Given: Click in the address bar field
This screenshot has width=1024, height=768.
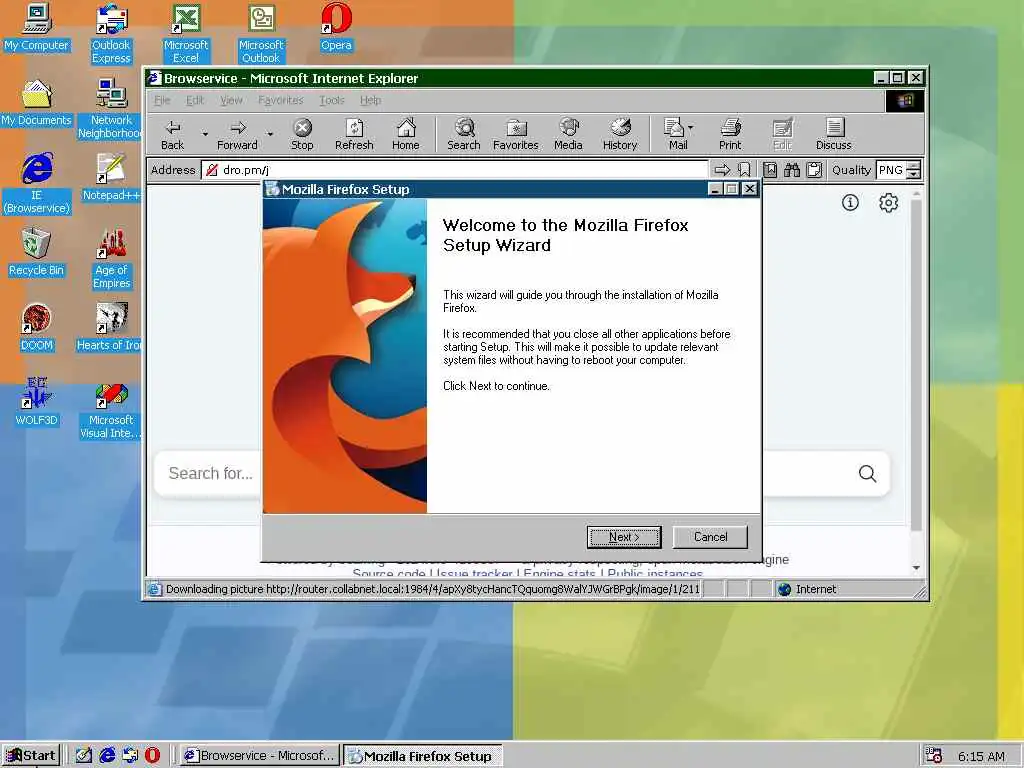Looking at the screenshot, I should [x=455, y=170].
